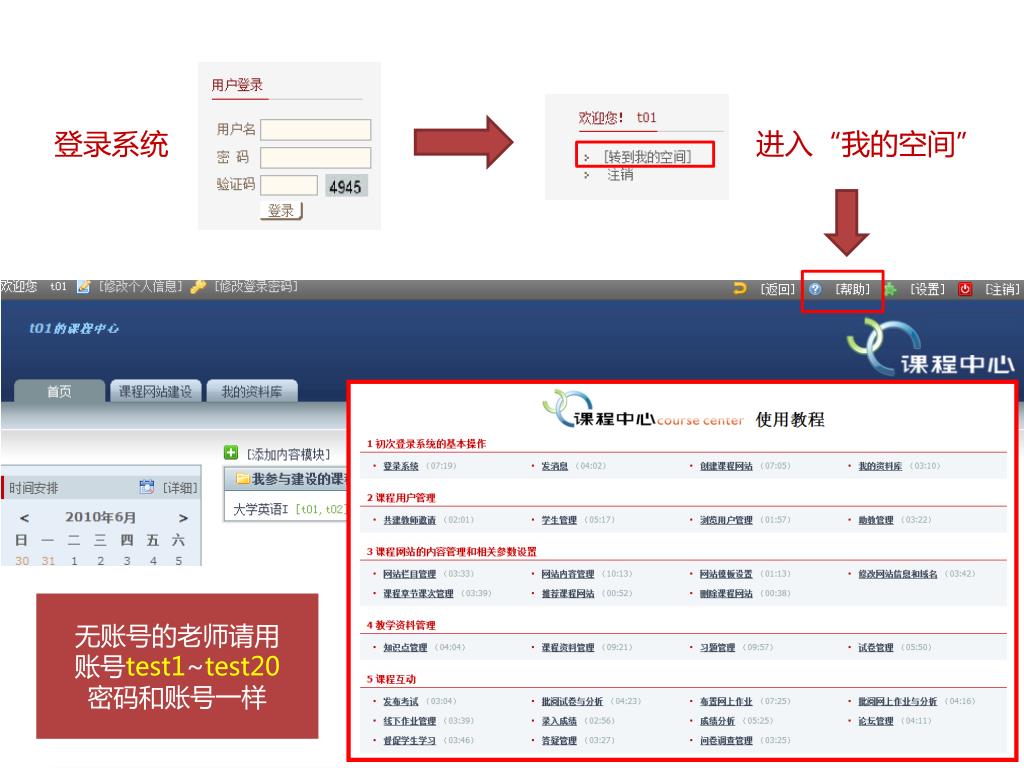Click [注销] in the top bar

pyautogui.click(x=1002, y=289)
